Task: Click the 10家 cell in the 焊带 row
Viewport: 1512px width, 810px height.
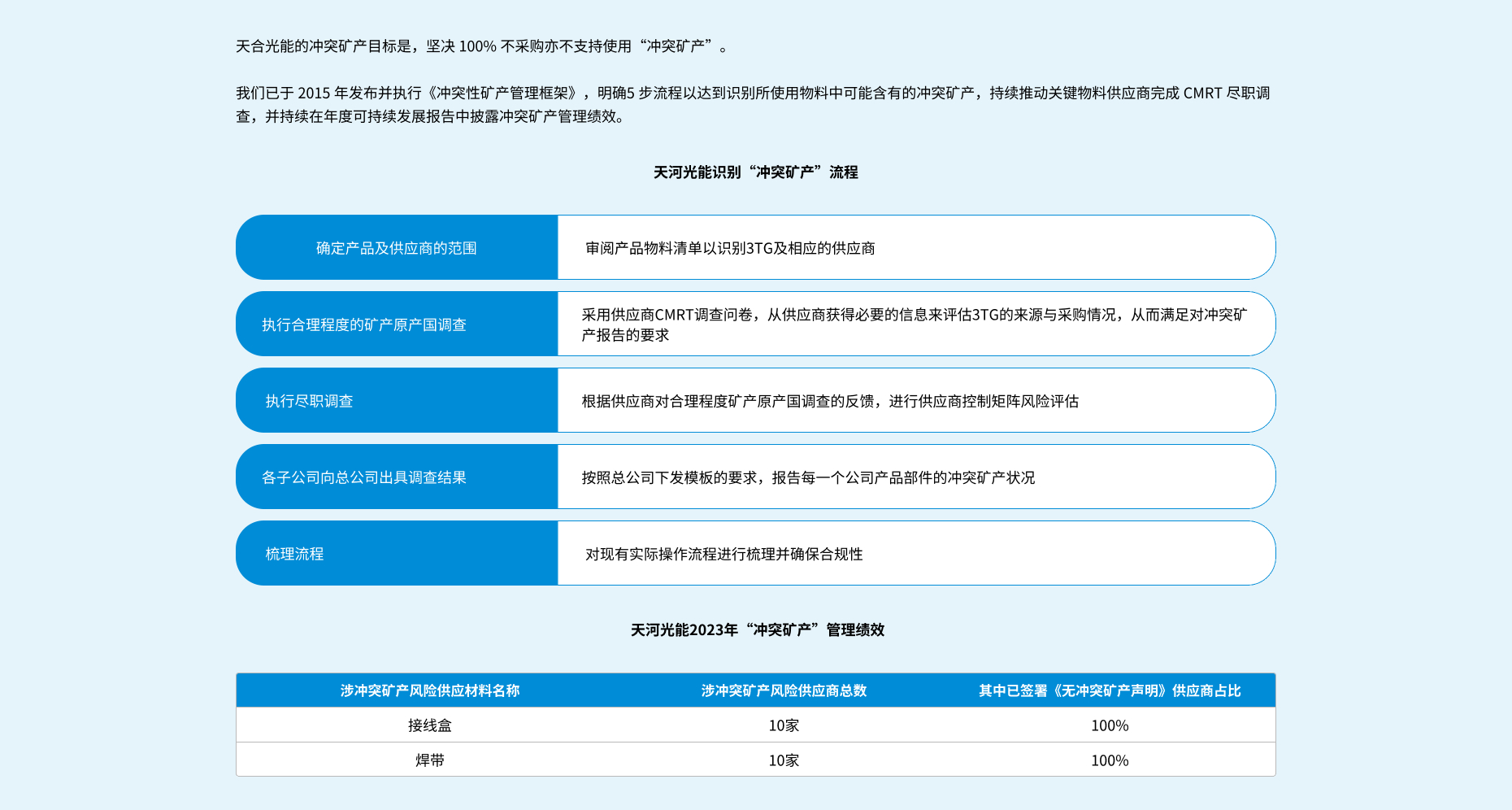Action: point(784,760)
